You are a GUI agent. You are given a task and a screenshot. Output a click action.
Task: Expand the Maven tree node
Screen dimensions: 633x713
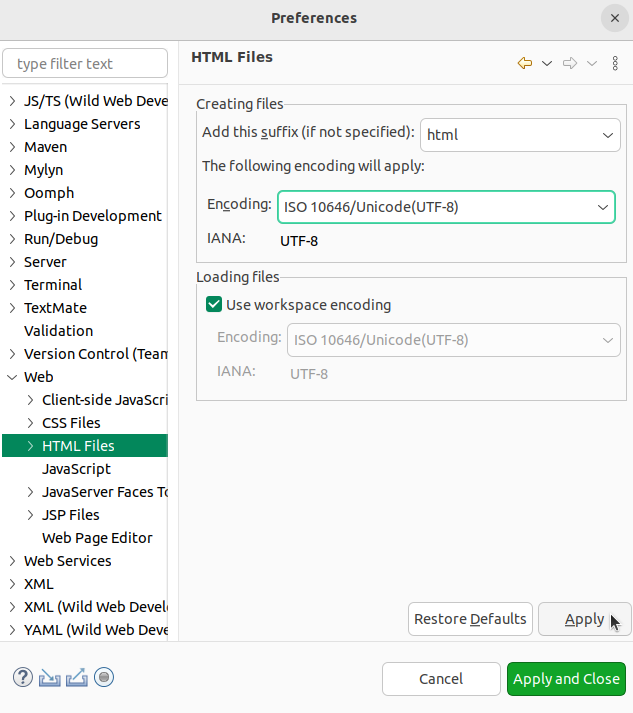12,147
